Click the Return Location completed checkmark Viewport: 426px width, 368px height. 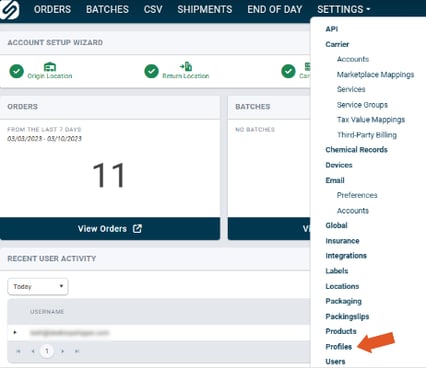pos(151,71)
